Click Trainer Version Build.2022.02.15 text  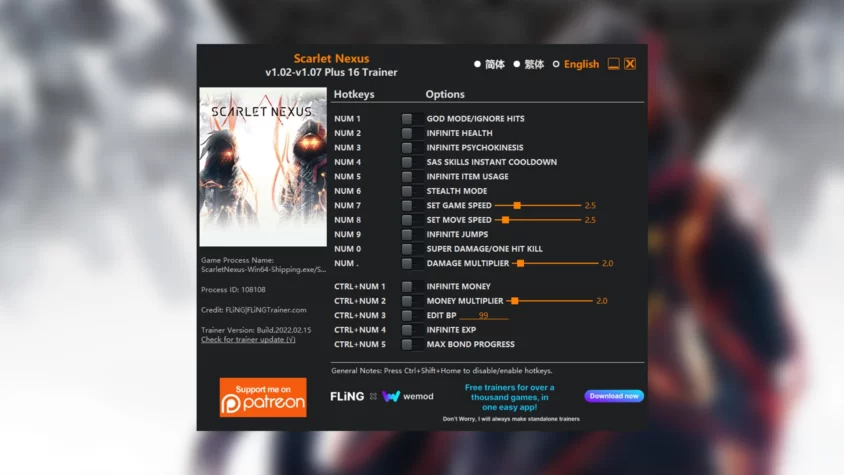click(256, 330)
